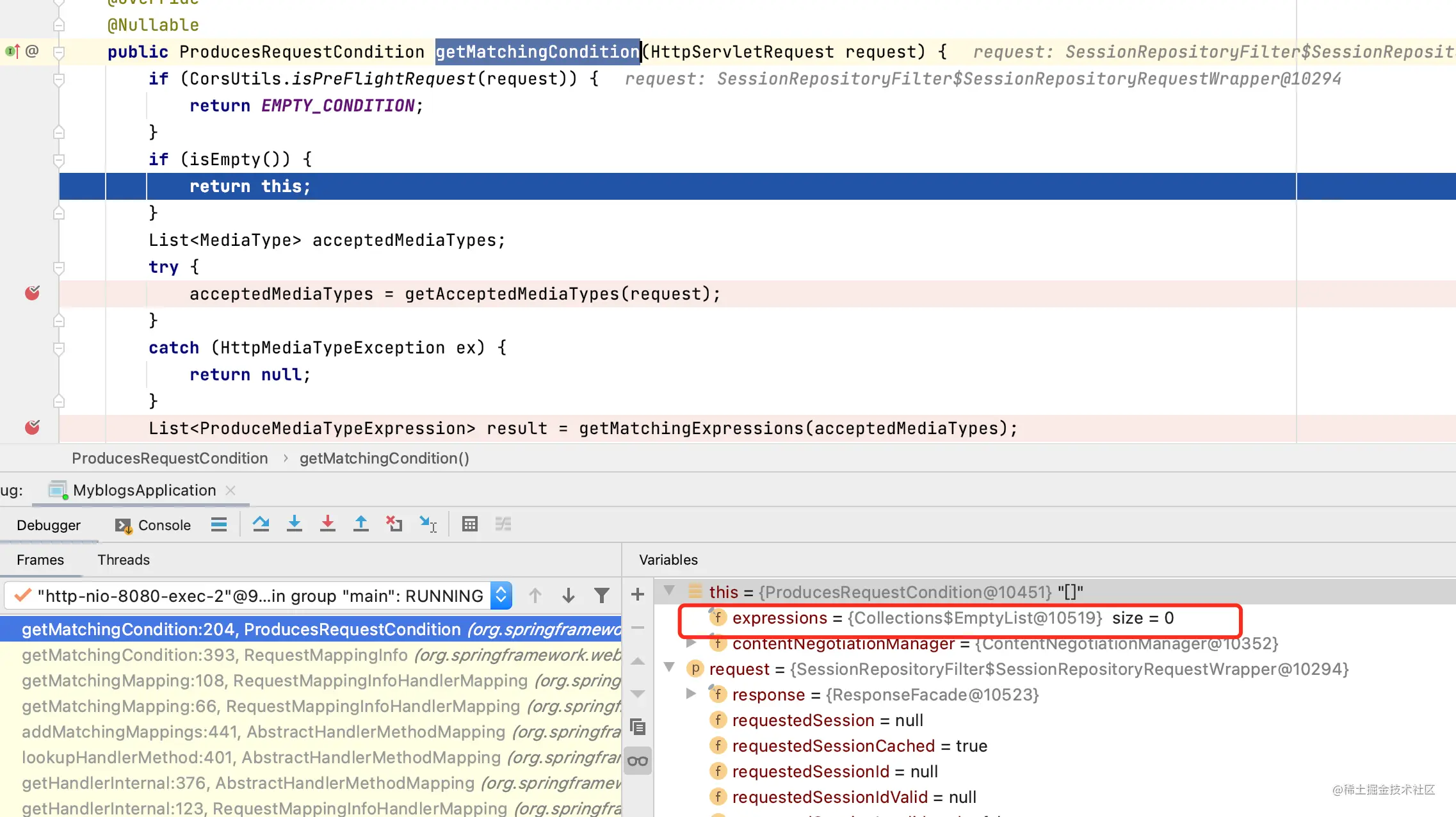Viewport: 1456px width, 817px height.
Task: Click the Step Over debugger icon
Action: 261,524
